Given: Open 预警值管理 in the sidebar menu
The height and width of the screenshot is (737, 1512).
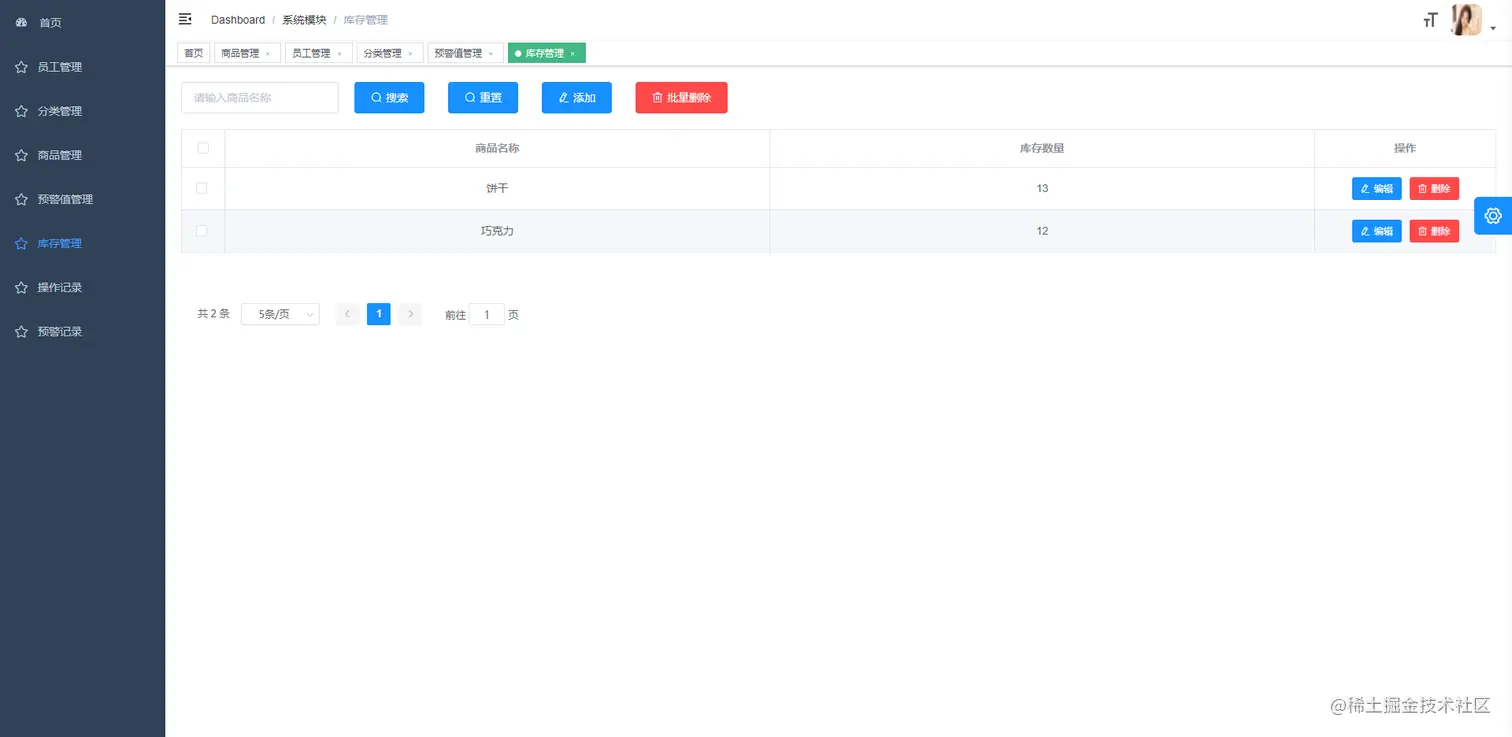Looking at the screenshot, I should coord(82,199).
